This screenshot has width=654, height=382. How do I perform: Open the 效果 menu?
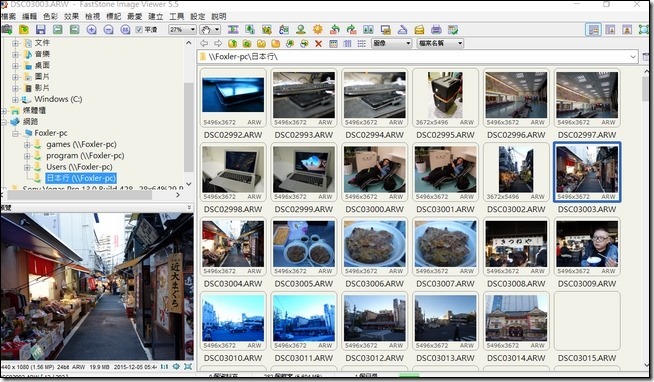tap(71, 16)
